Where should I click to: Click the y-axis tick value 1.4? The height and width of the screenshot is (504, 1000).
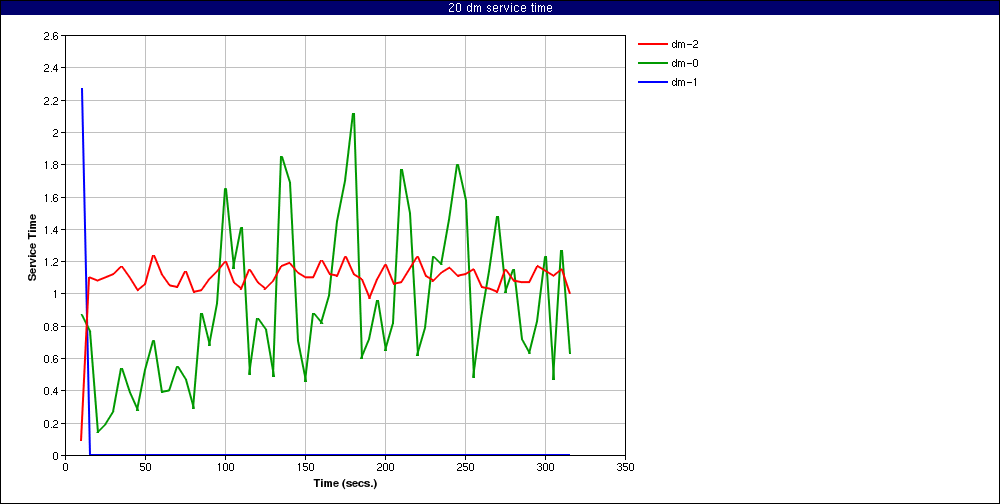(x=52, y=230)
